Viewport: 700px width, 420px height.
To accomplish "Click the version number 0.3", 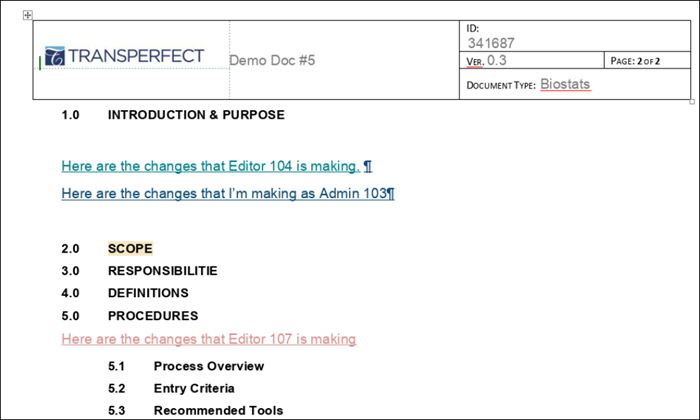I will click(x=498, y=62).
